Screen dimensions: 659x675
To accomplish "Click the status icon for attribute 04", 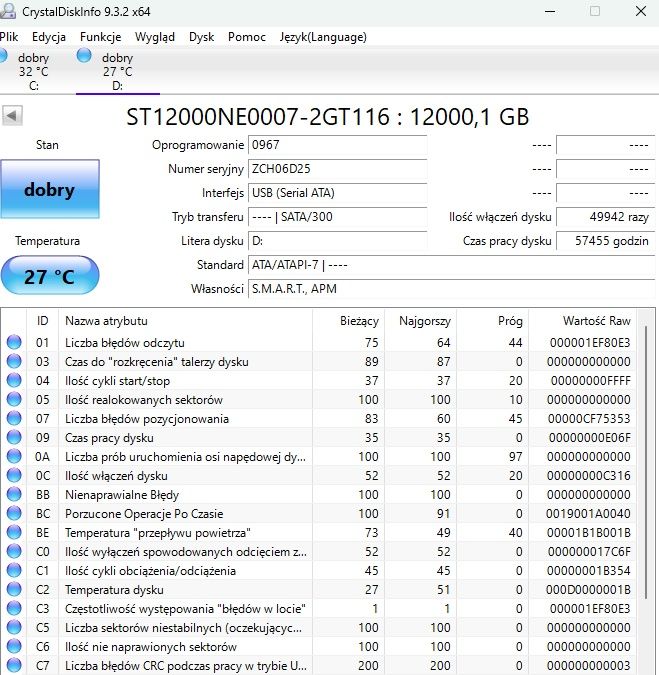I will pyautogui.click(x=14, y=380).
